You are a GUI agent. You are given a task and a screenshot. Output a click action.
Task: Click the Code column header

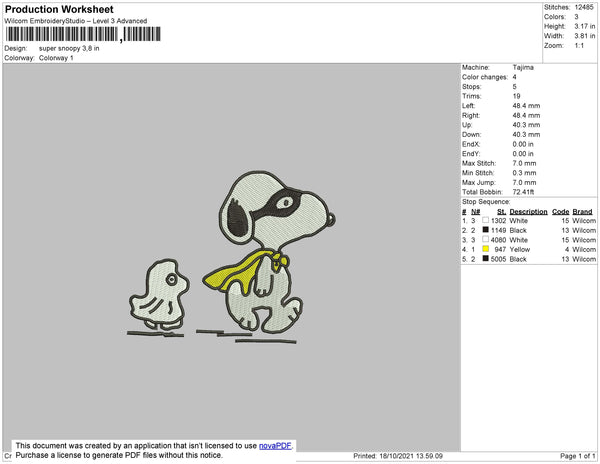[x=561, y=212]
